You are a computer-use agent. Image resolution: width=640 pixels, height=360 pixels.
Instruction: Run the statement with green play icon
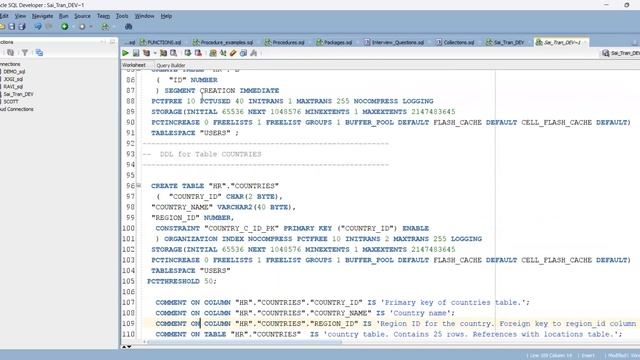coord(125,53)
